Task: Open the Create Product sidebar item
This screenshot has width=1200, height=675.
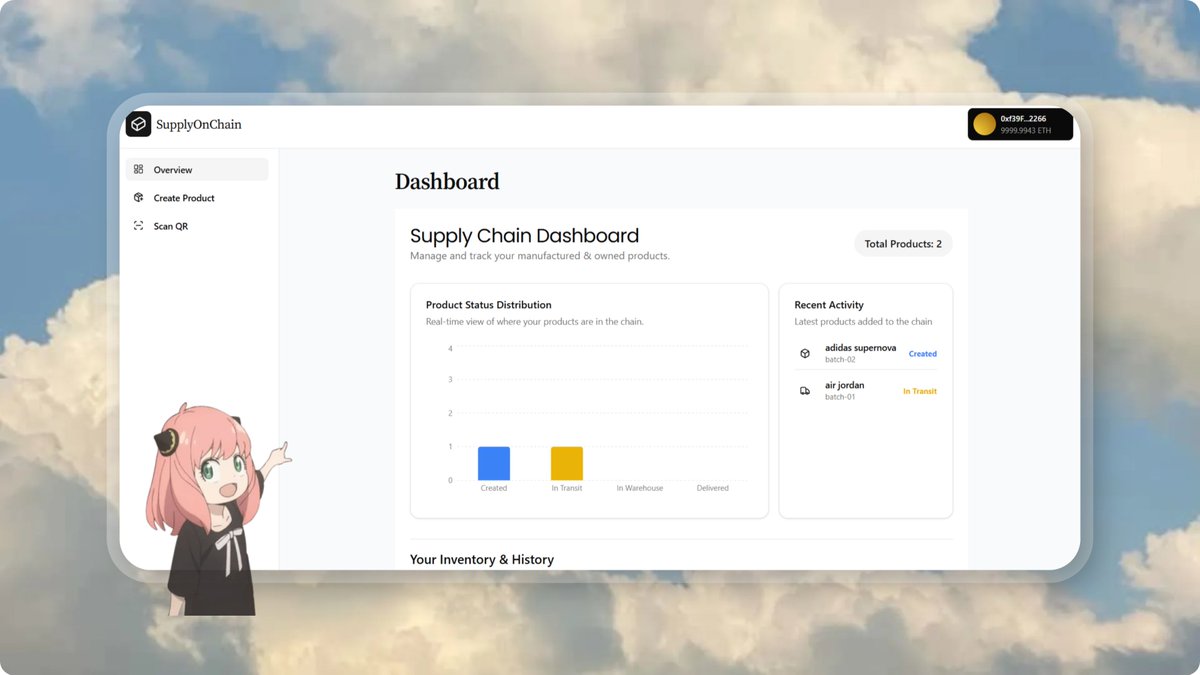Action: click(x=197, y=198)
